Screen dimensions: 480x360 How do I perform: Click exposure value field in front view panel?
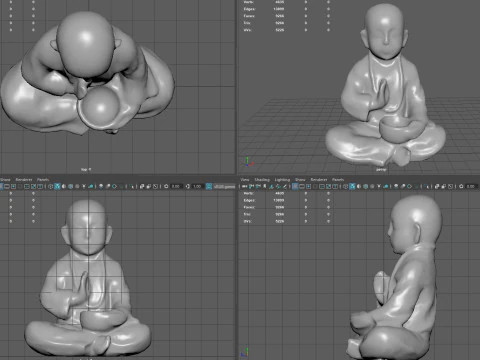176,186
